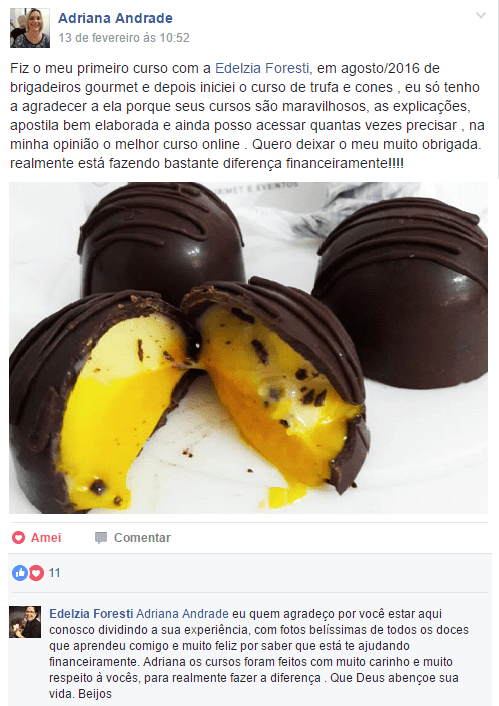
Task: Click the speech bubble icon beside Comentar
Action: coord(101,538)
